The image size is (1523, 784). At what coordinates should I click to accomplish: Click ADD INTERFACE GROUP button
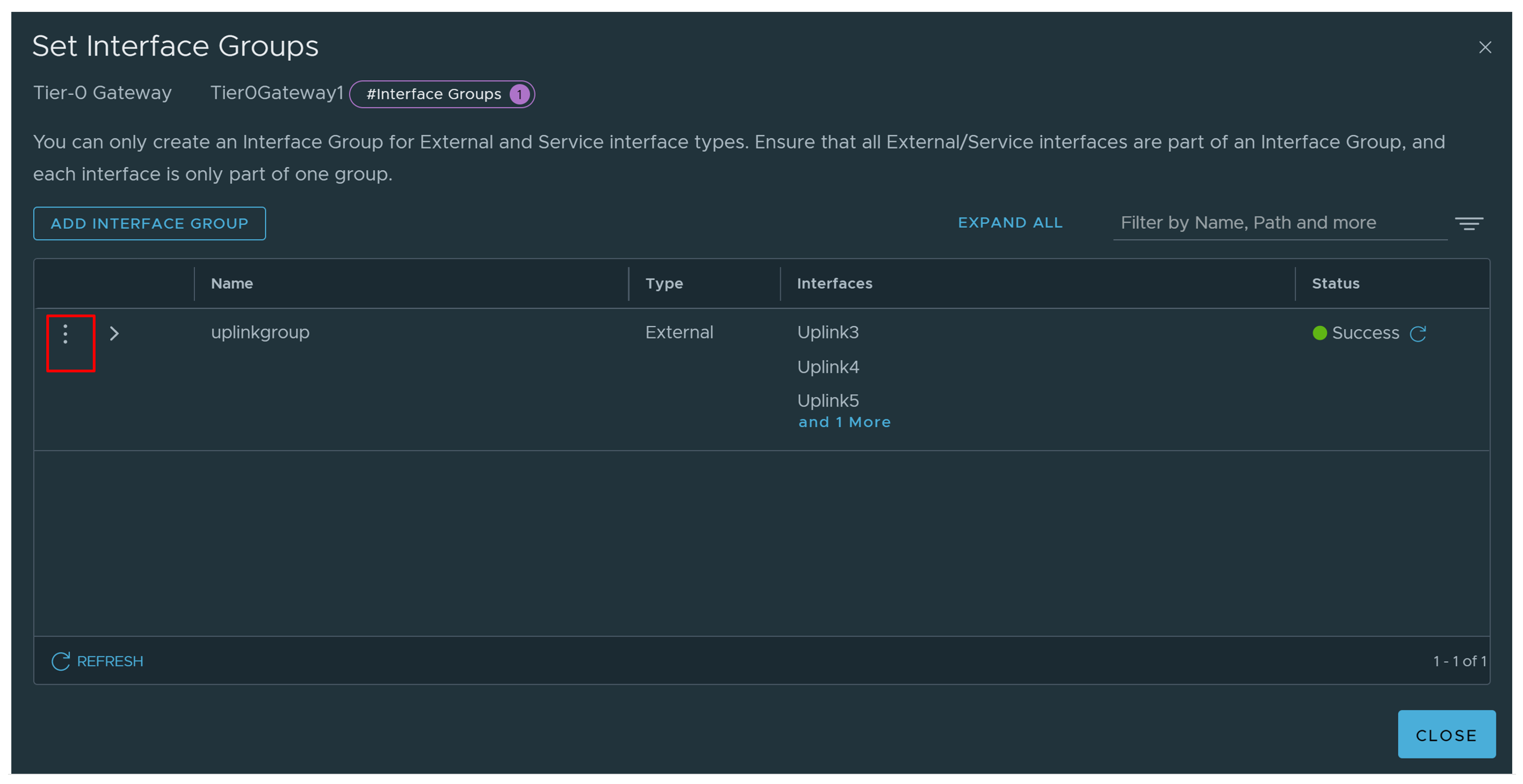click(149, 223)
